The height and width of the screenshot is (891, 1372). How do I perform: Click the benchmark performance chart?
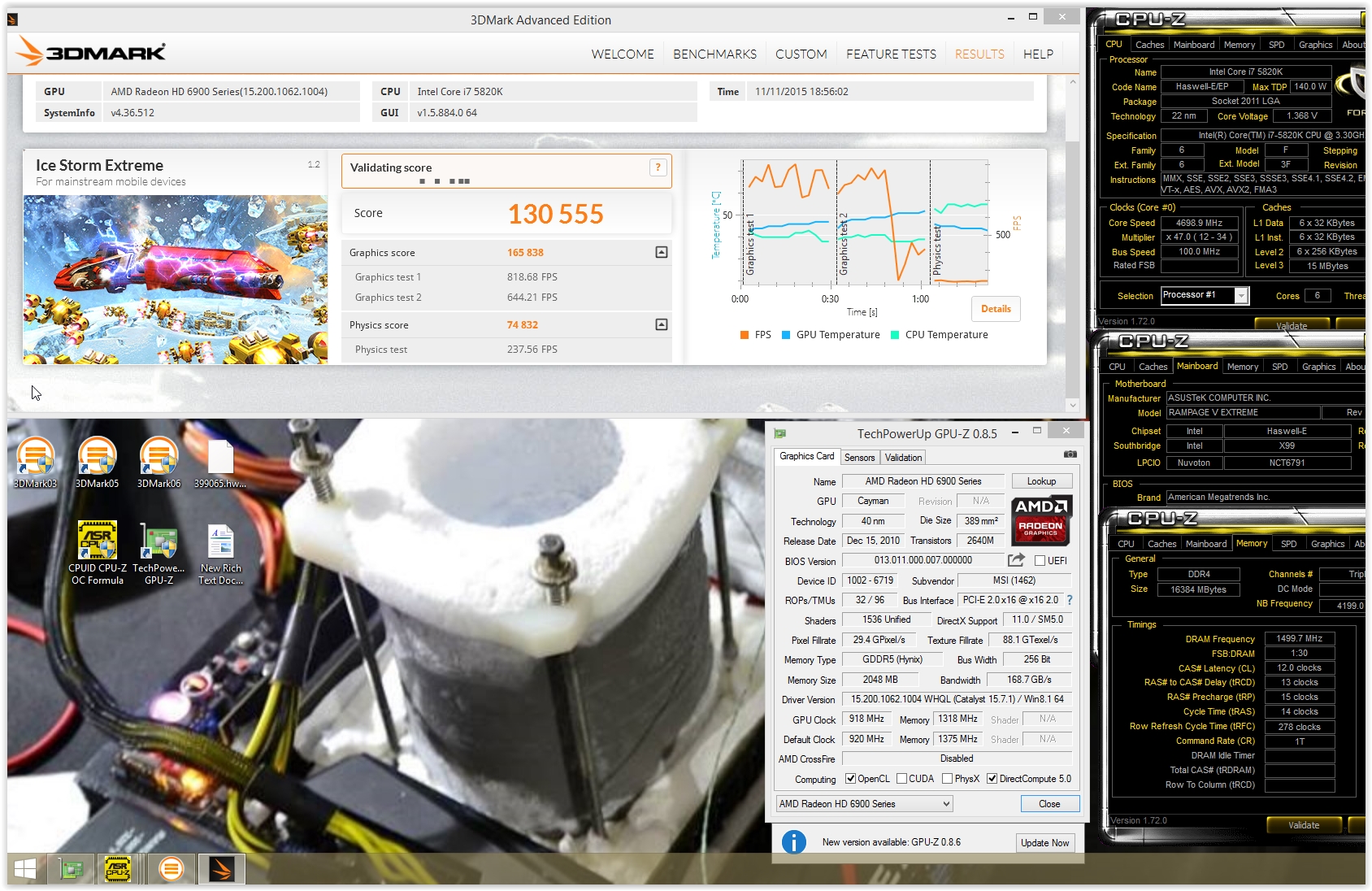[x=864, y=224]
